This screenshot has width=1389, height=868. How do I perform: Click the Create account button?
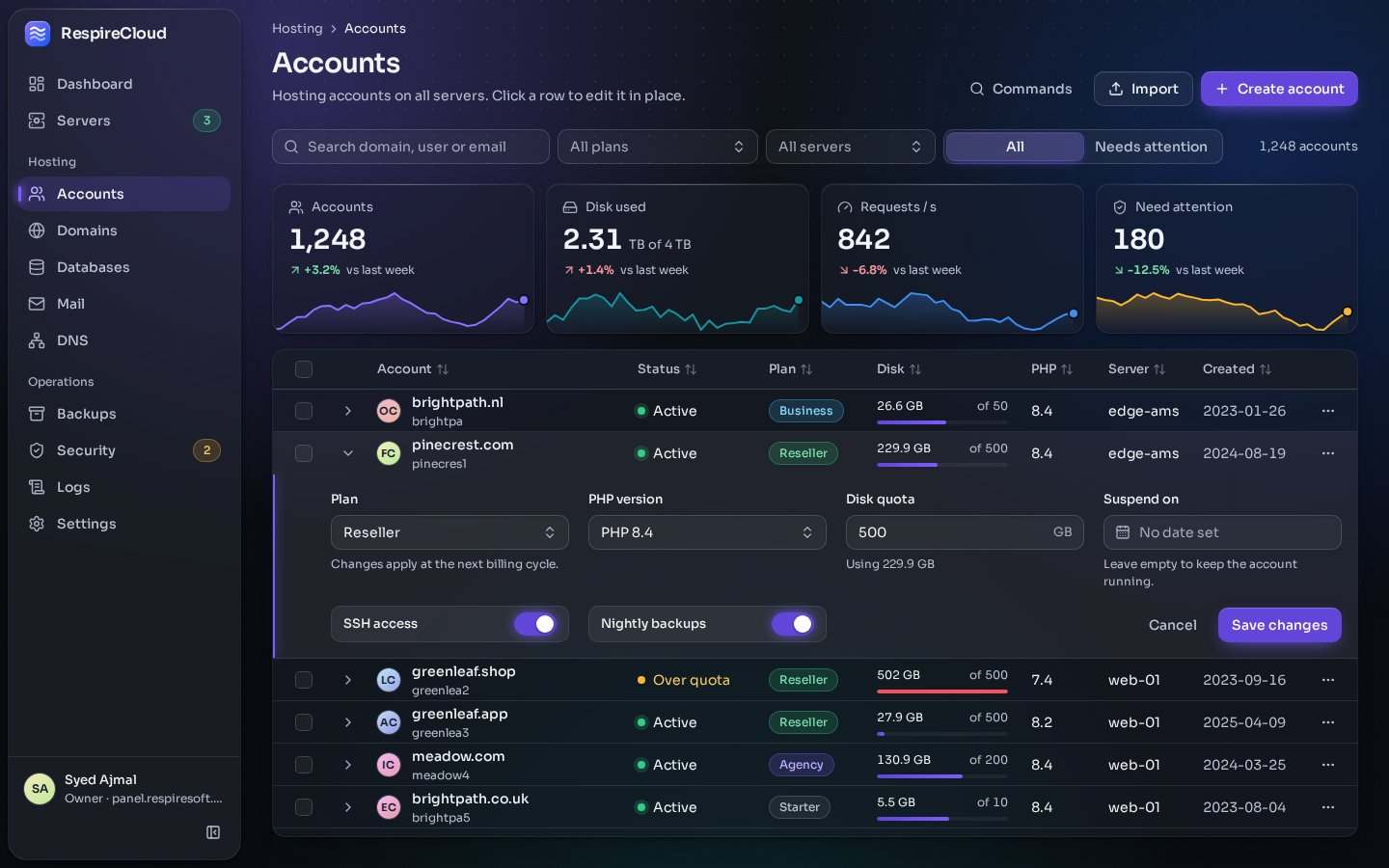pyautogui.click(x=1279, y=89)
